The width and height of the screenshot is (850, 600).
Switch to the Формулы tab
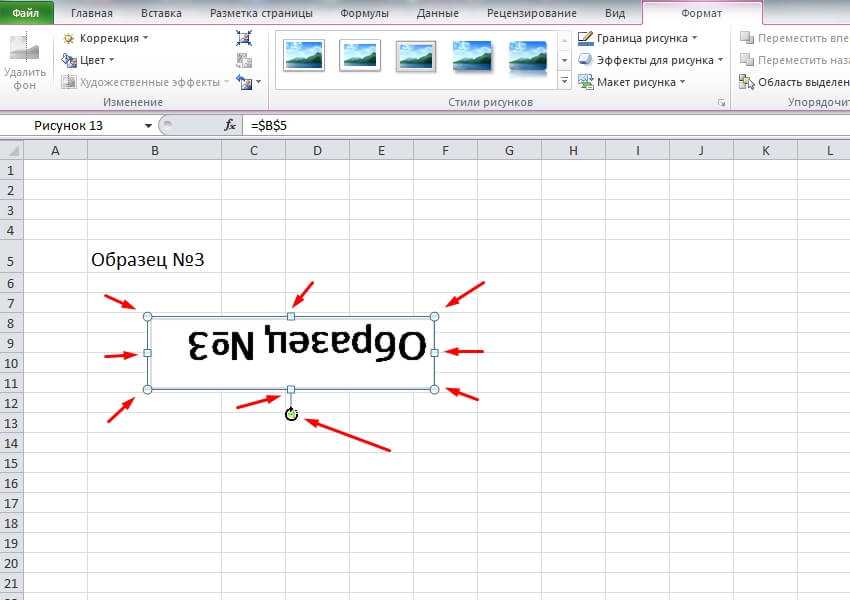click(x=364, y=13)
